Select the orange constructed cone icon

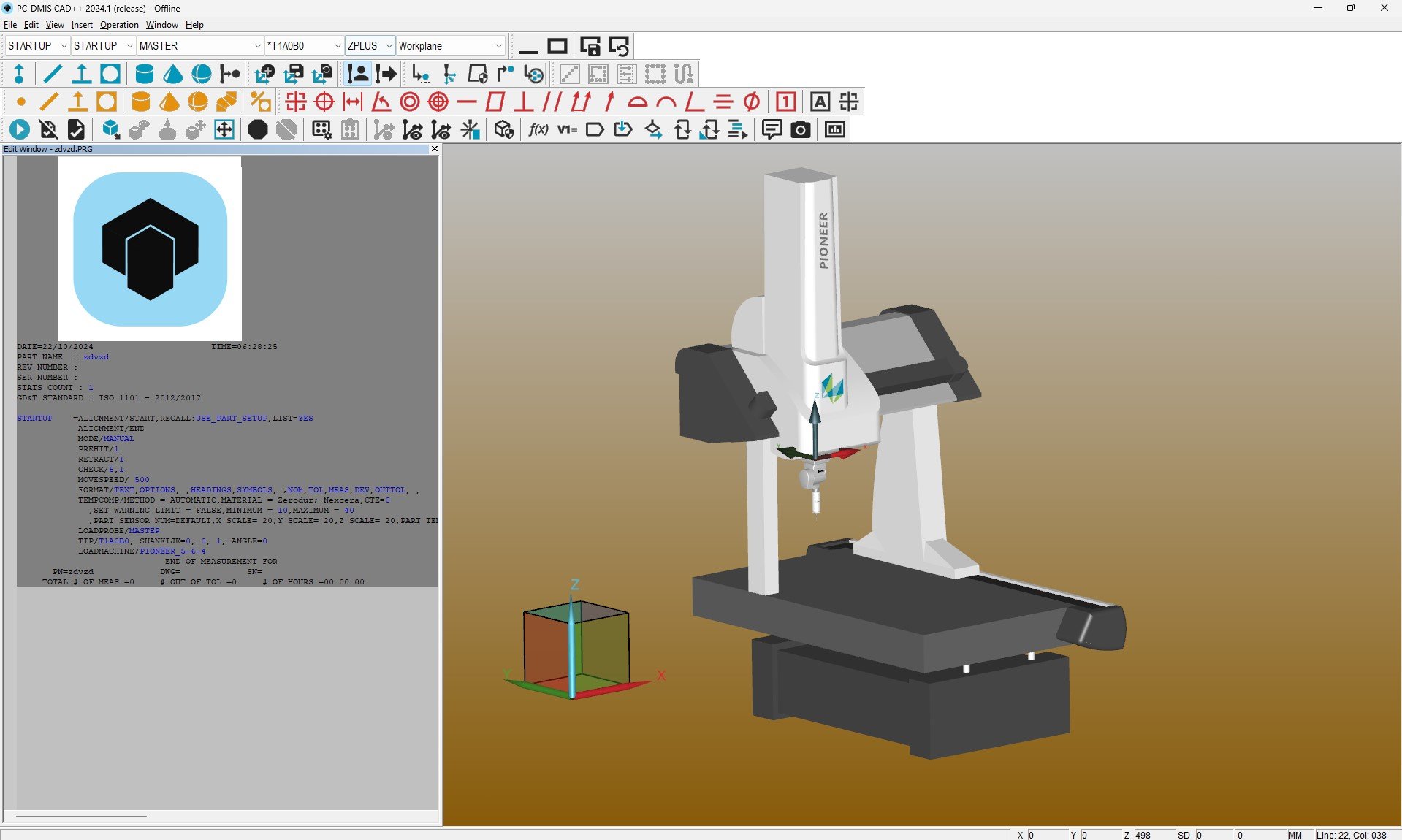click(x=169, y=102)
